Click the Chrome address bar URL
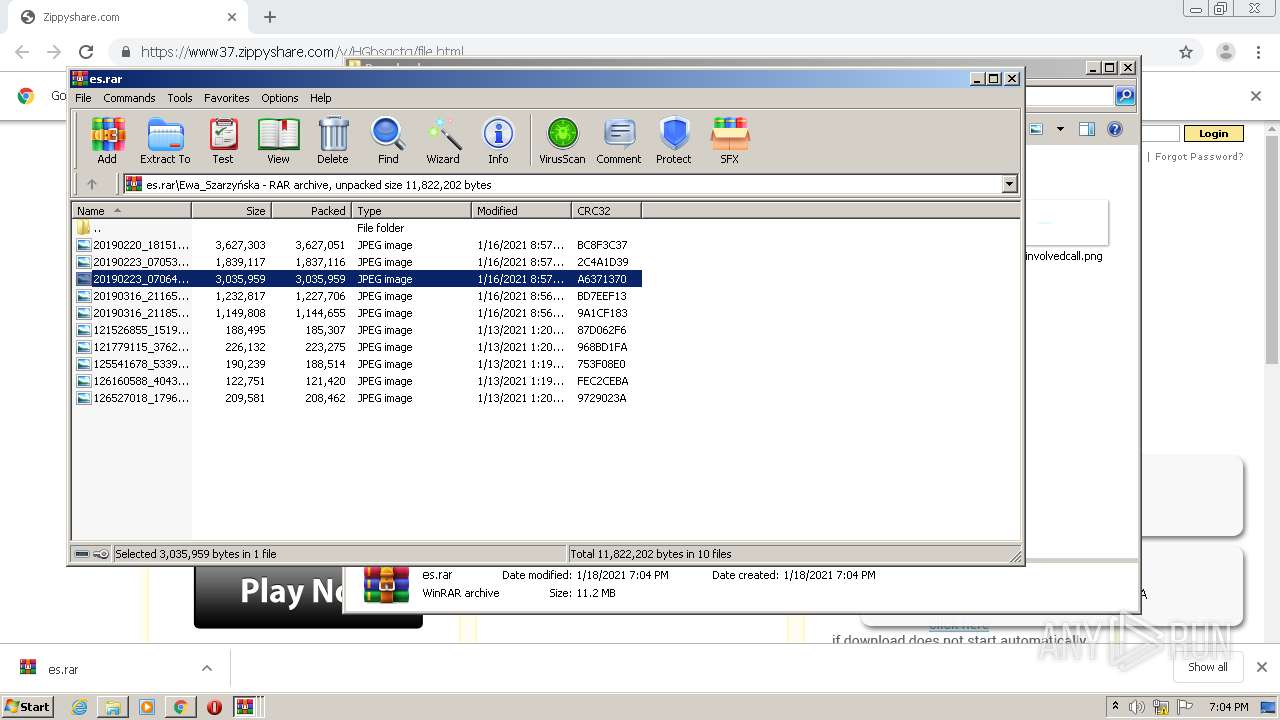Viewport: 1280px width, 720px height. point(302,52)
